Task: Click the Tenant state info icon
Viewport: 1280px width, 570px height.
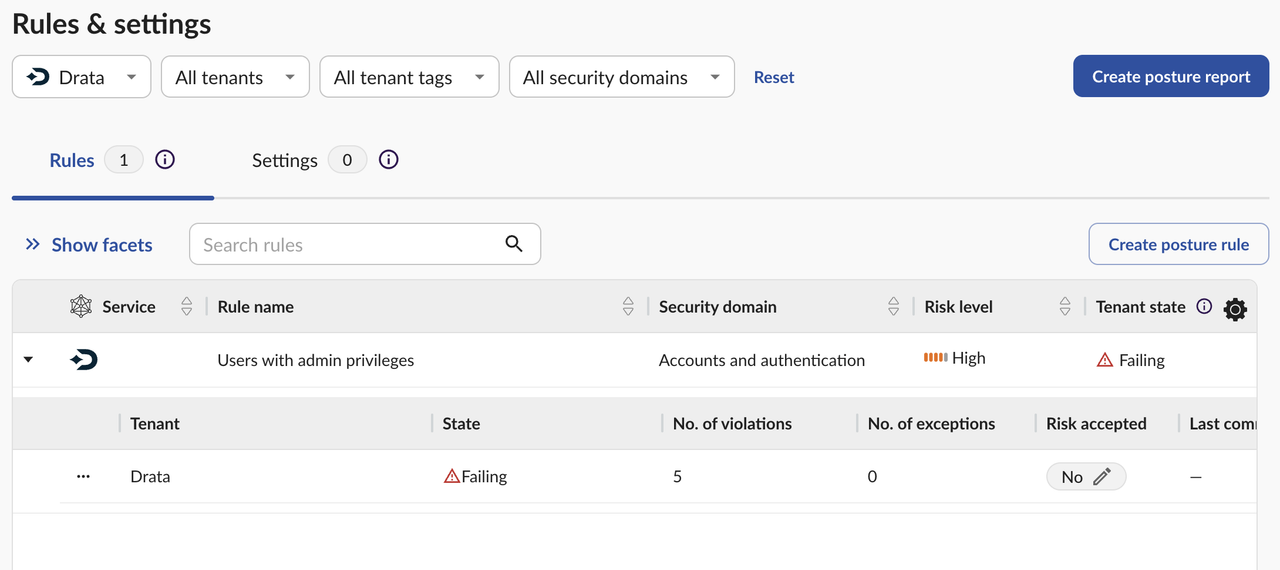Action: coord(1204,307)
